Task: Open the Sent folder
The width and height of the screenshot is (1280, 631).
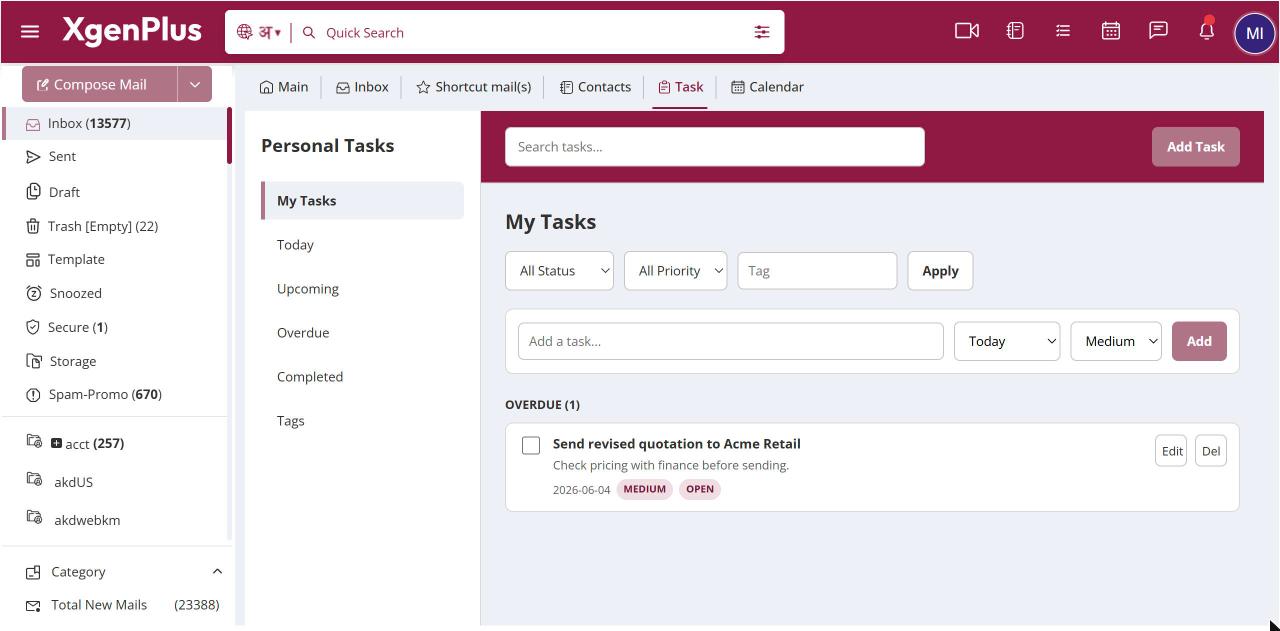Action: 62,156
